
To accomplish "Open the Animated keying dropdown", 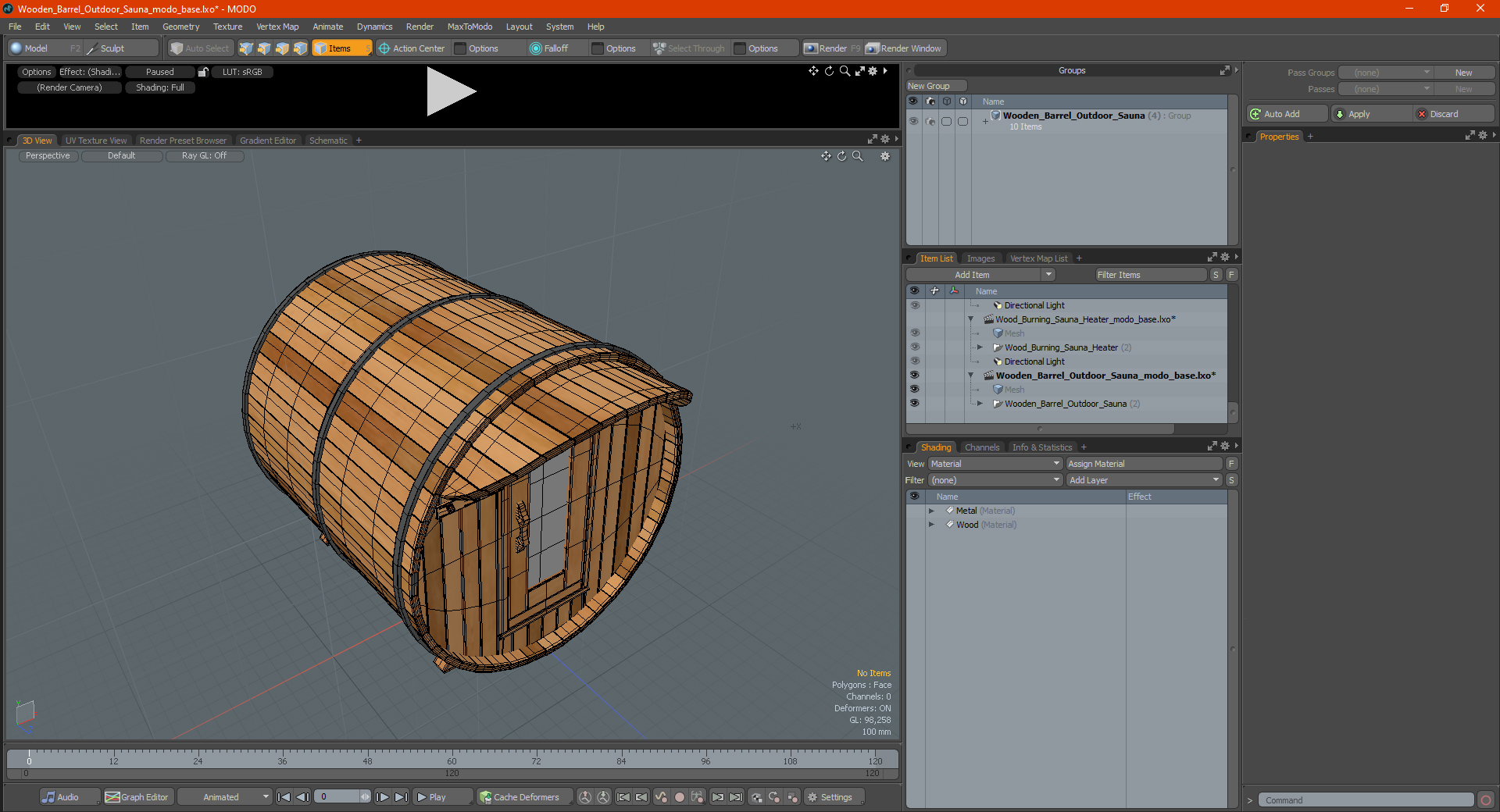I will coord(225,797).
